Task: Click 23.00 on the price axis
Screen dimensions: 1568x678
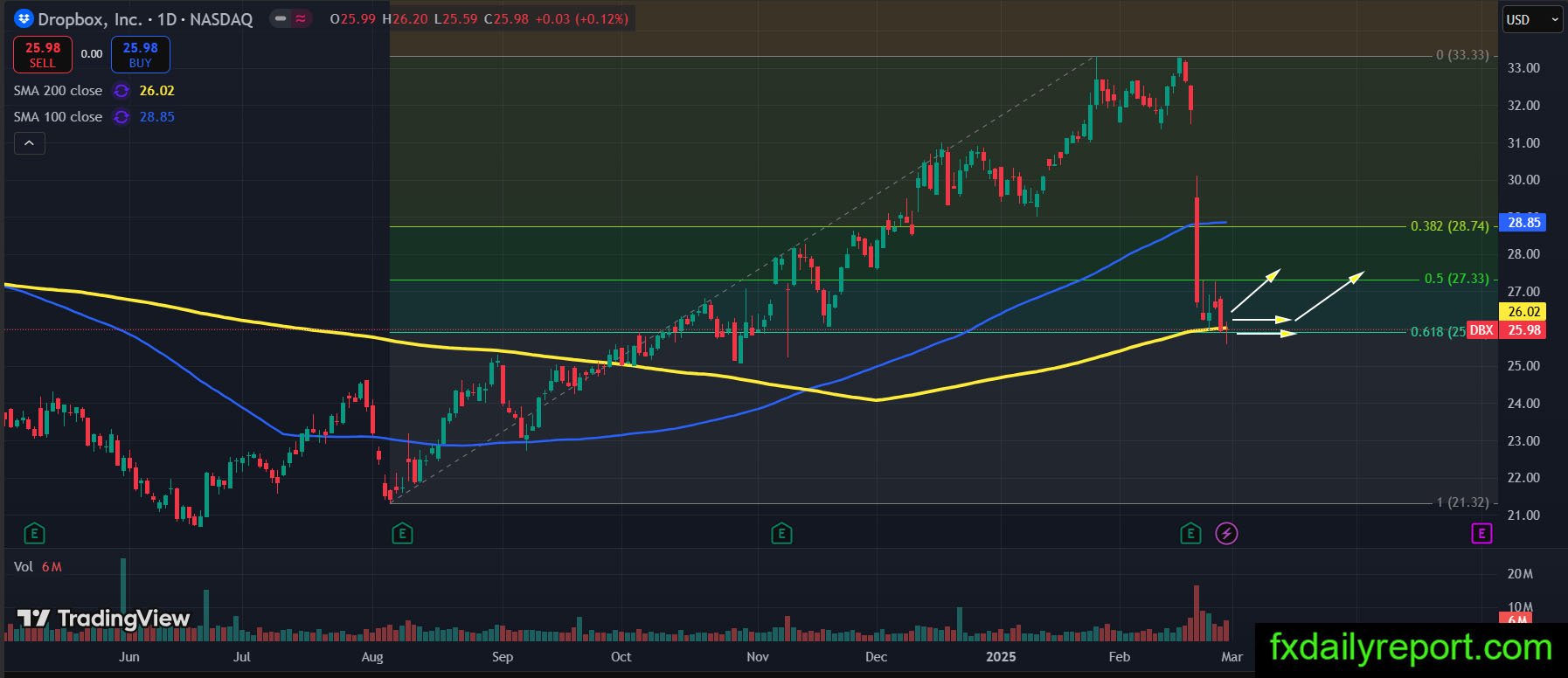Action: click(x=1524, y=441)
